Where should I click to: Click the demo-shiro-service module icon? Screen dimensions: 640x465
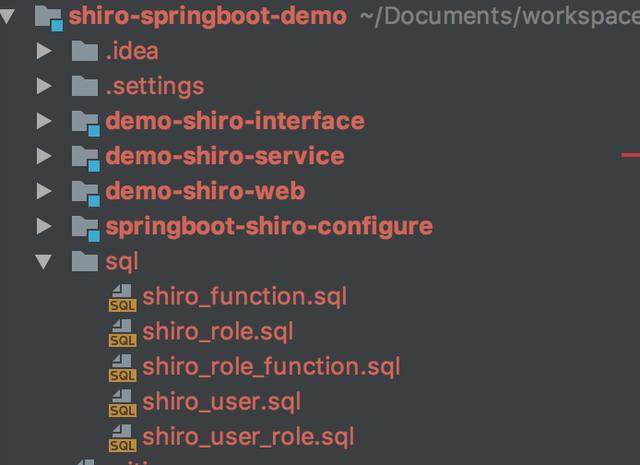[x=86, y=158]
